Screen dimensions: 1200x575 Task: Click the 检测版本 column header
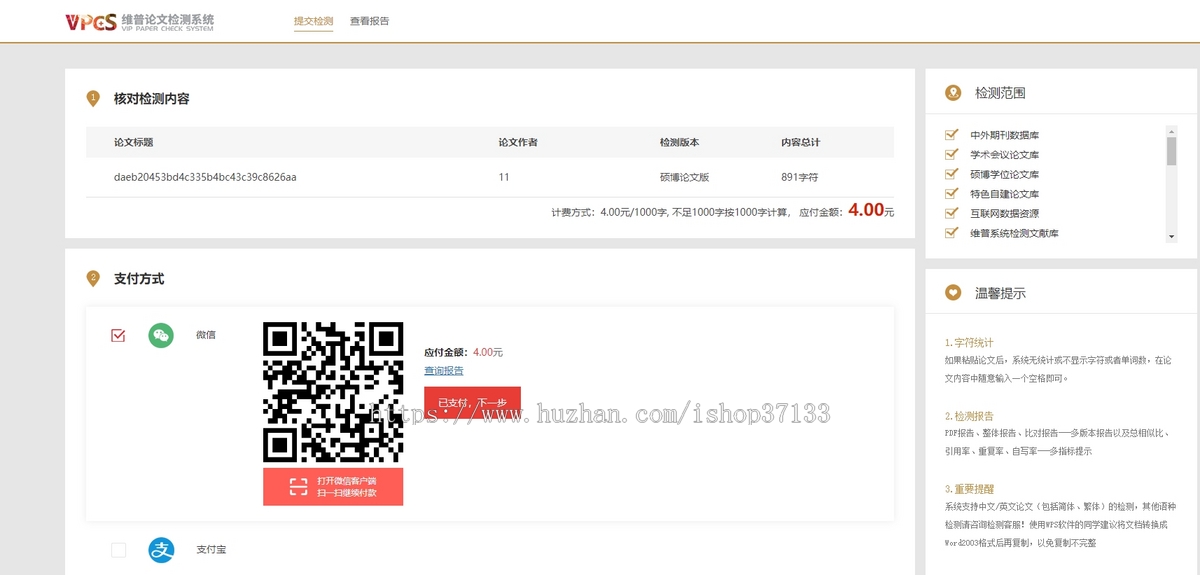coord(680,142)
